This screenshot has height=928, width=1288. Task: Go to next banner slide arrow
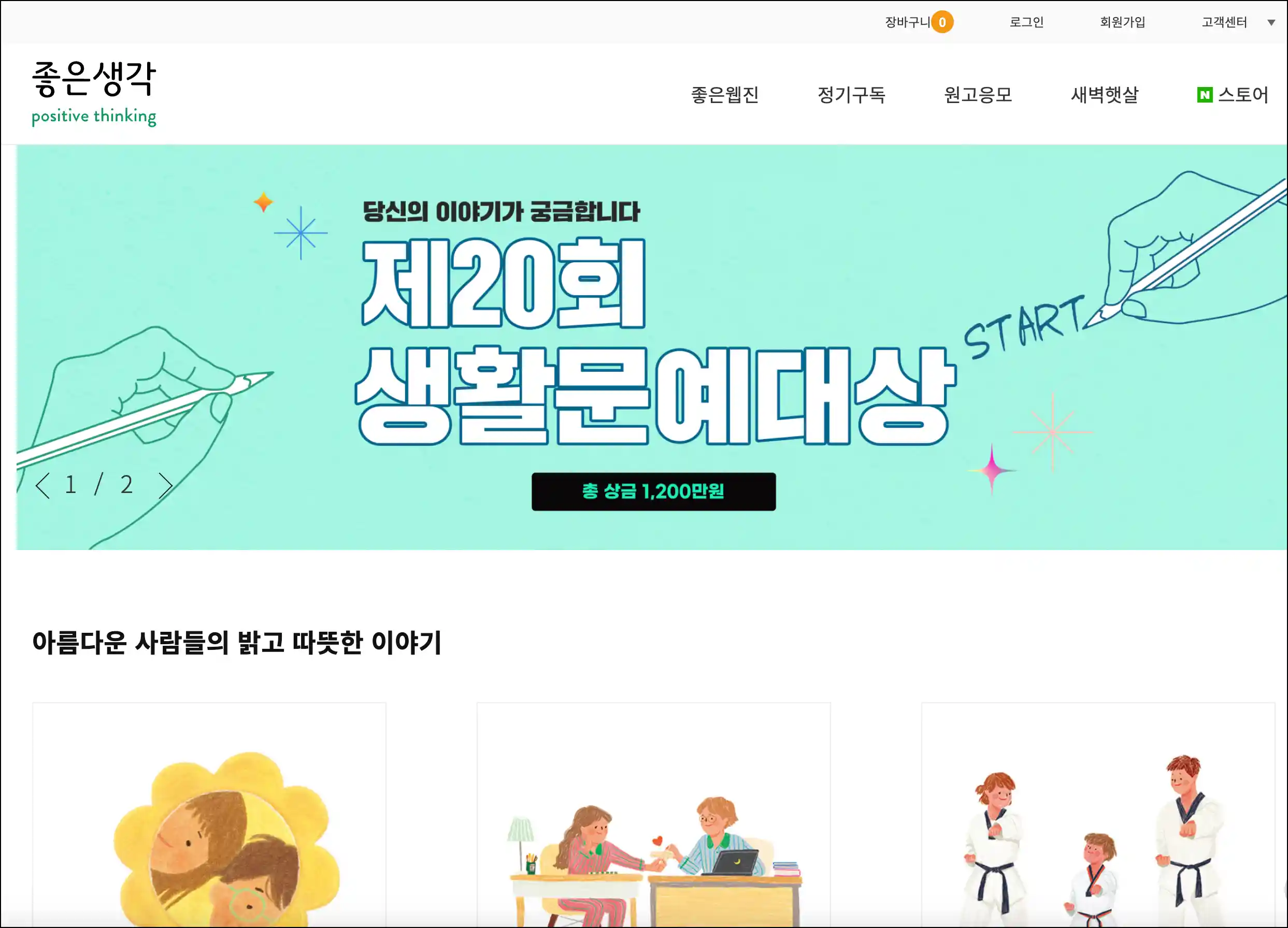tap(165, 485)
